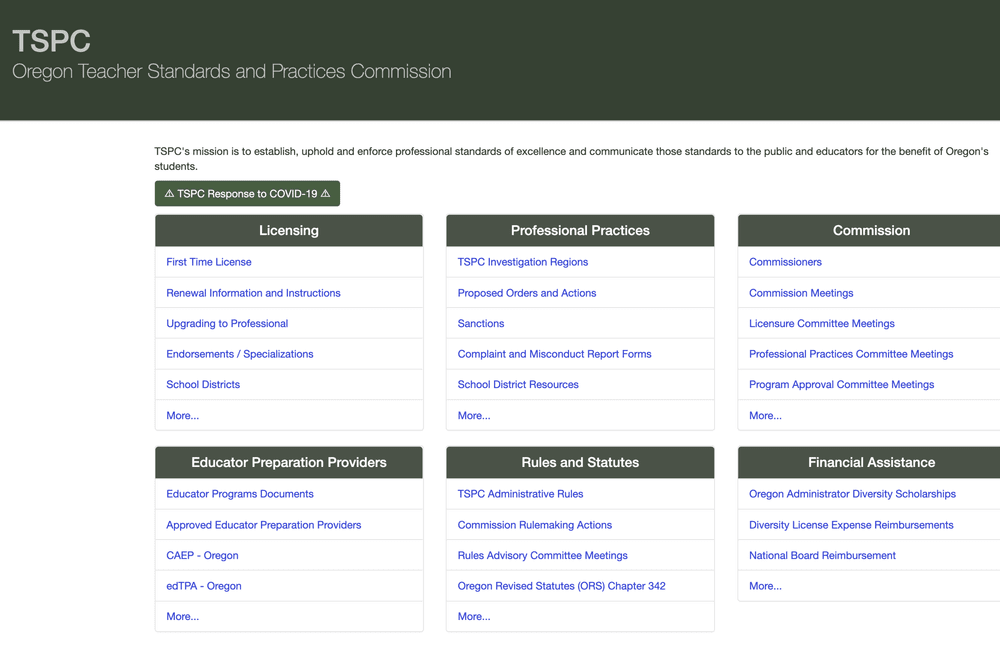
Task: Expand More... in the Commission panel
Action: click(x=765, y=415)
